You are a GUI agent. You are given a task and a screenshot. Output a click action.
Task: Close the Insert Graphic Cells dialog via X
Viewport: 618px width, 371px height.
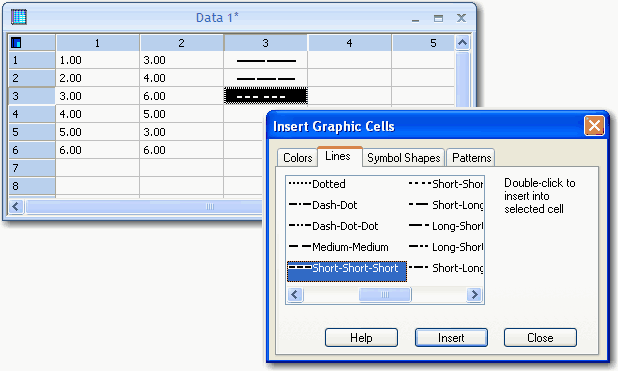pos(594,126)
